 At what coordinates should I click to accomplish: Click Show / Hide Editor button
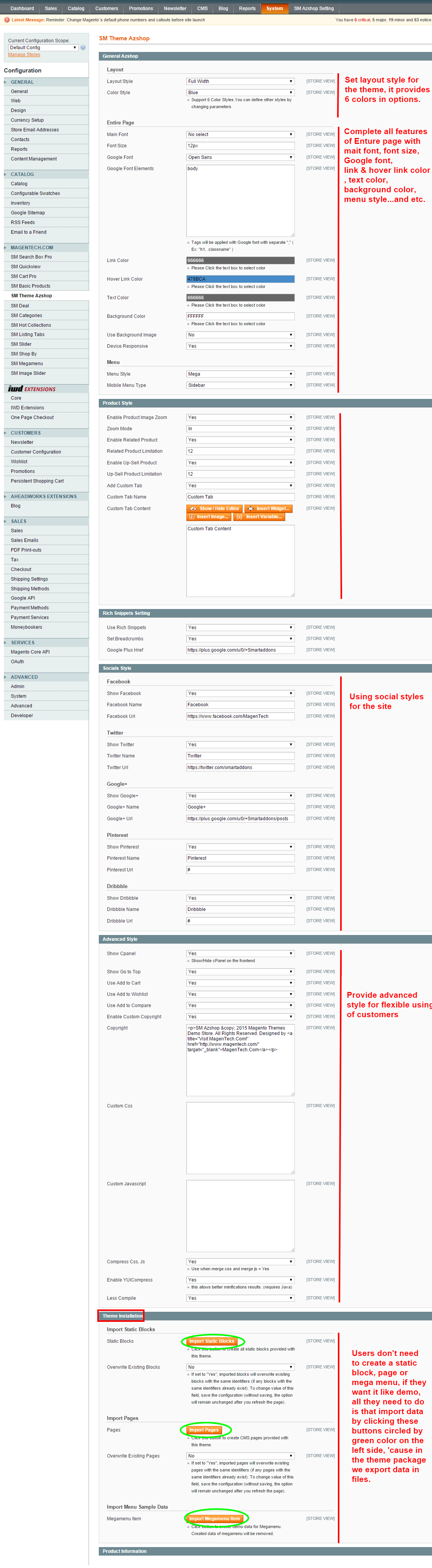tap(214, 508)
